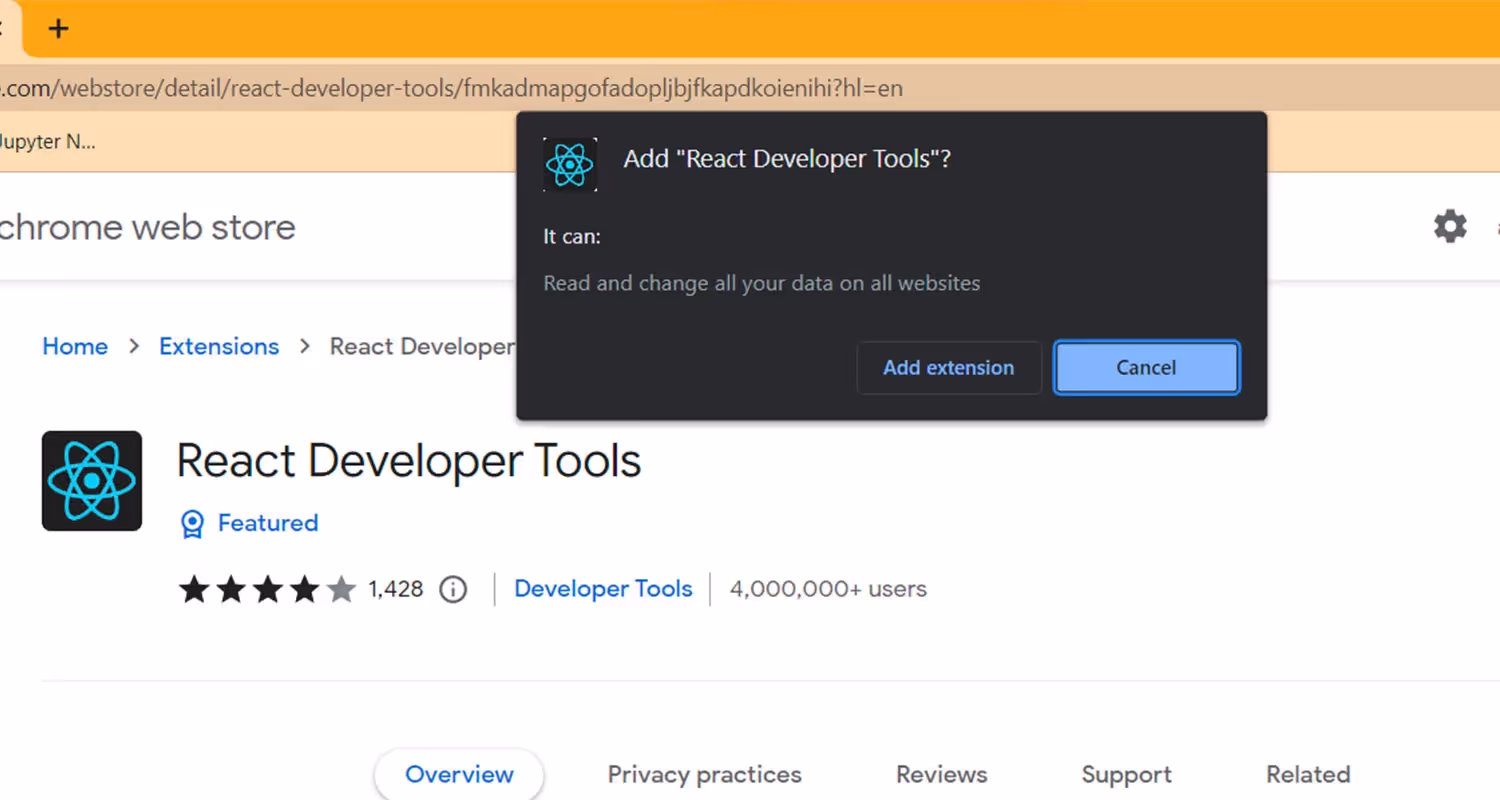Open the Reviews tab
Screen dimensions: 1500x800
(x=941, y=774)
